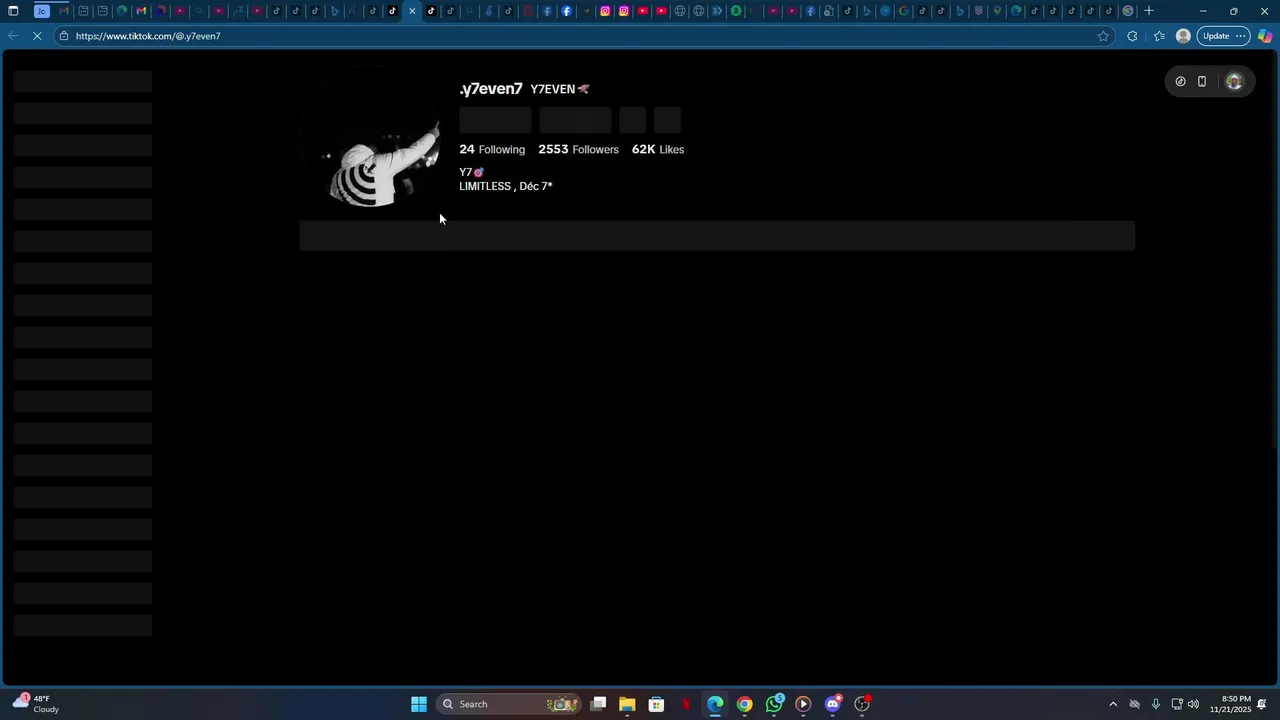Click the 62K Likes count

[658, 149]
